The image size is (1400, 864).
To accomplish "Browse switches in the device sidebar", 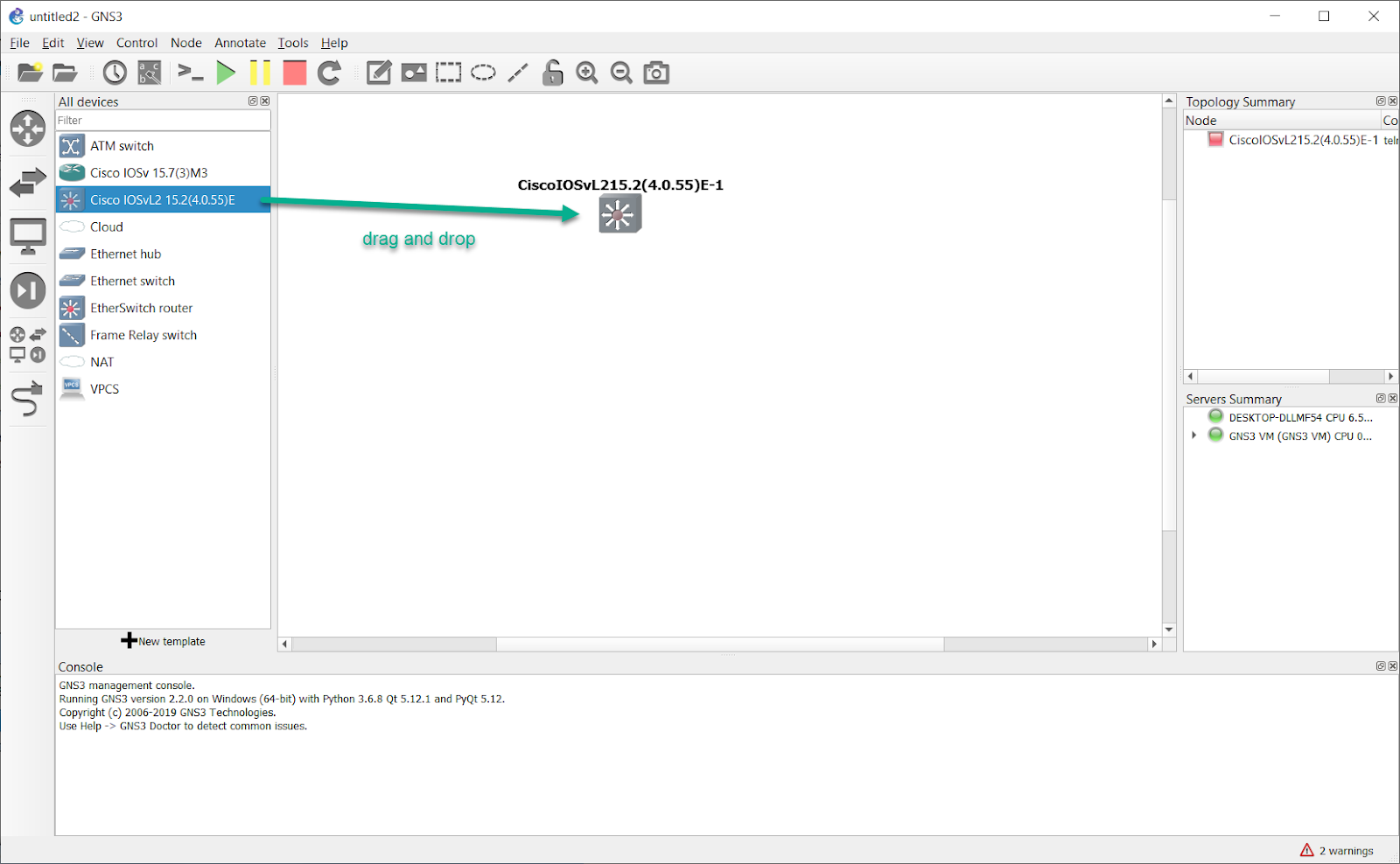I will tap(28, 183).
